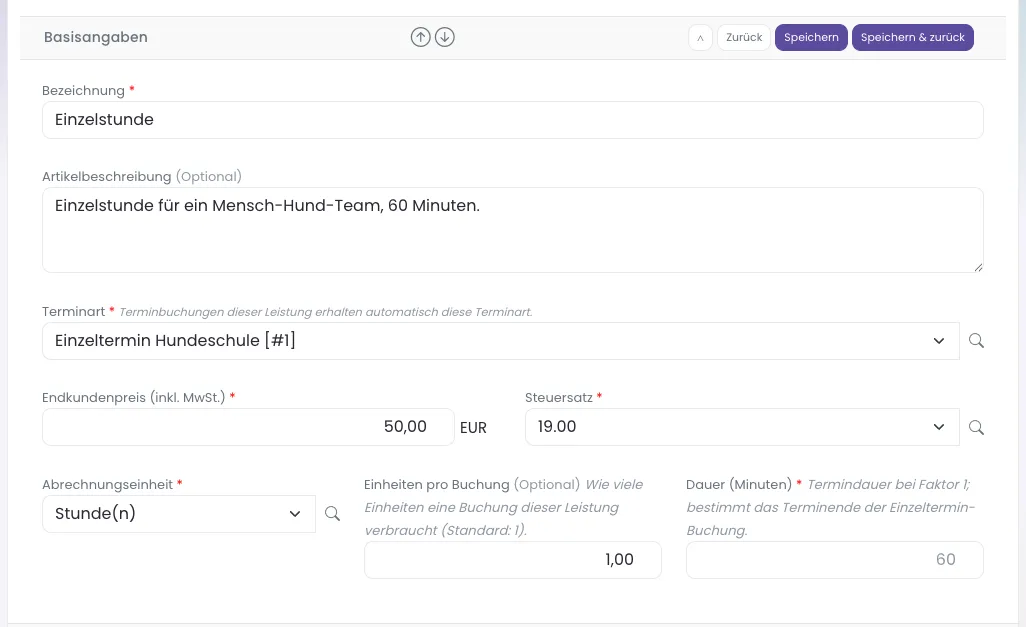Collapse the Basisangaben section with the caret icon
Viewport: 1026px width, 627px height.
(700, 37)
